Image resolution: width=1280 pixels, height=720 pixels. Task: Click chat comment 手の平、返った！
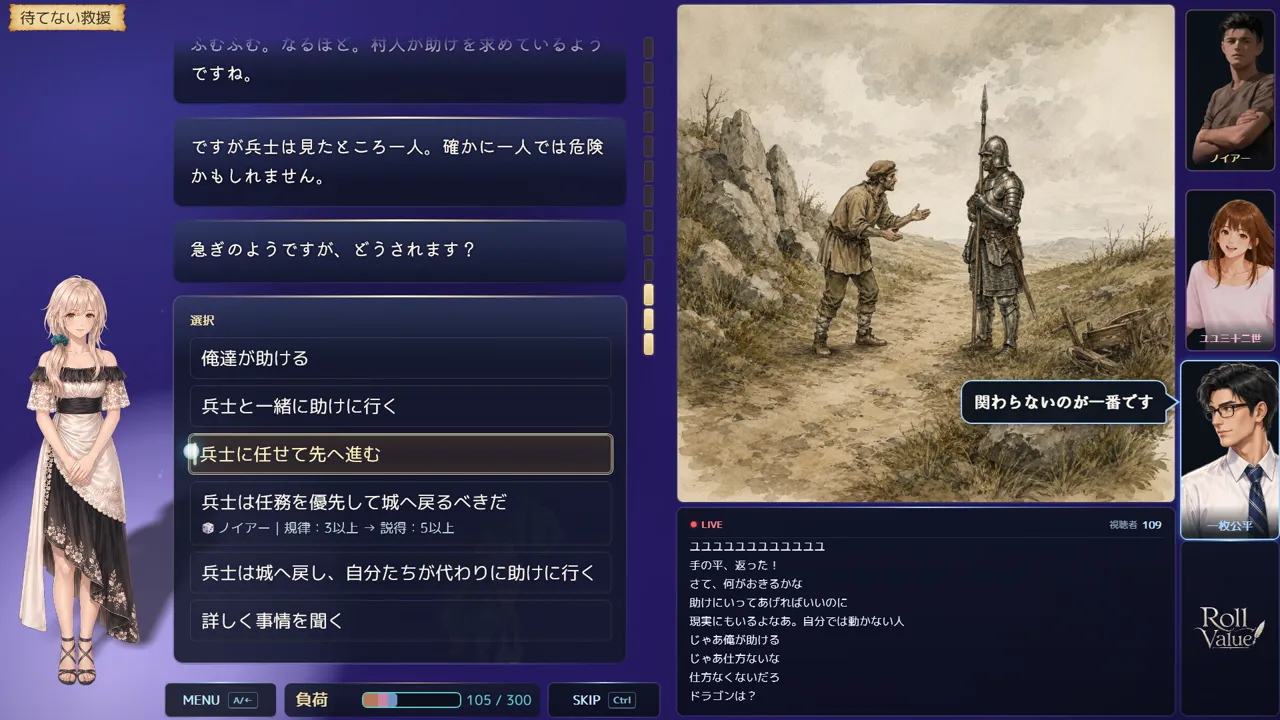pos(734,565)
